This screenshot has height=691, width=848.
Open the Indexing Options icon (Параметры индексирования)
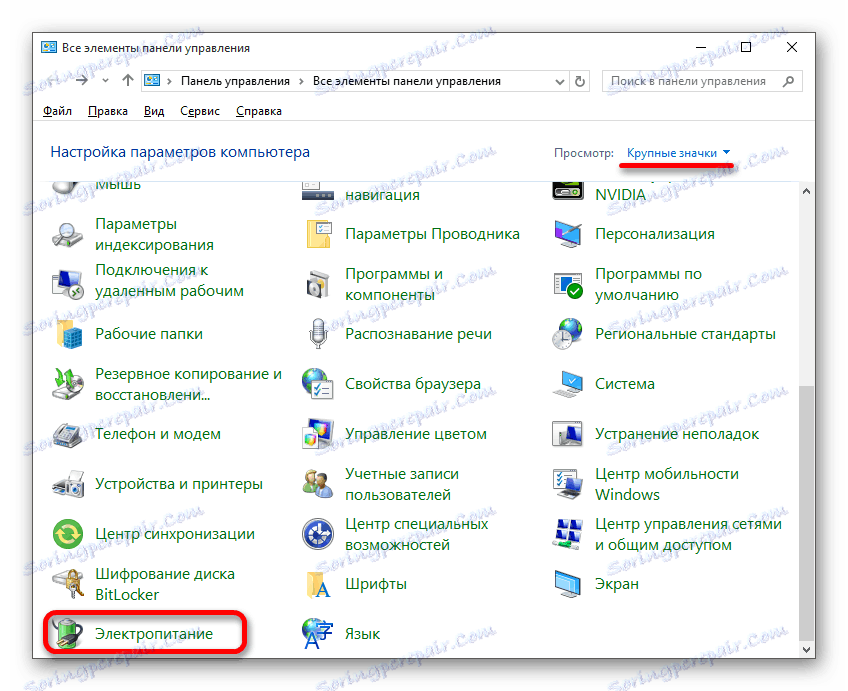click(x=68, y=235)
